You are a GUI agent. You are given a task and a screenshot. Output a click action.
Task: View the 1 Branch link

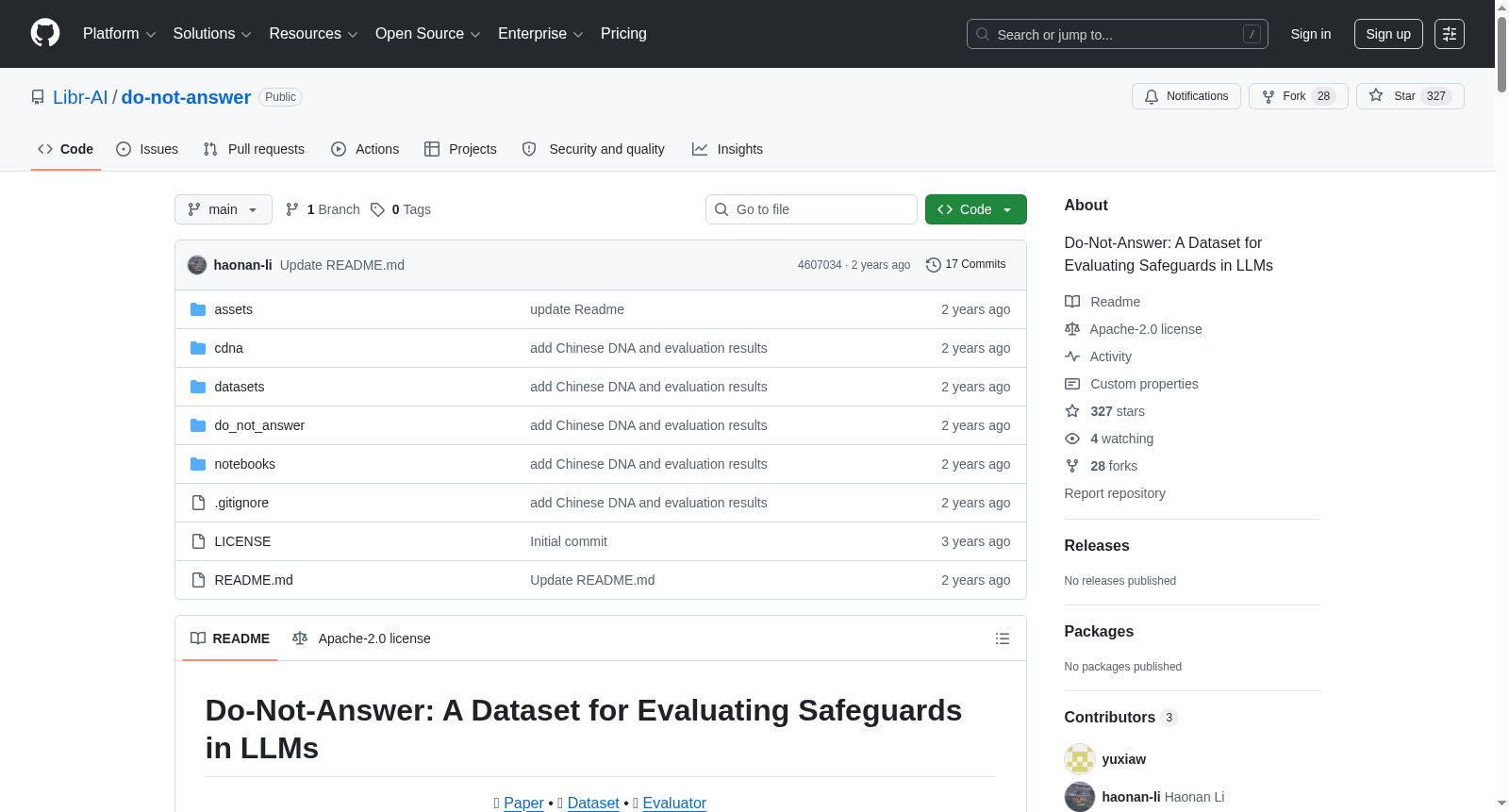(323, 209)
